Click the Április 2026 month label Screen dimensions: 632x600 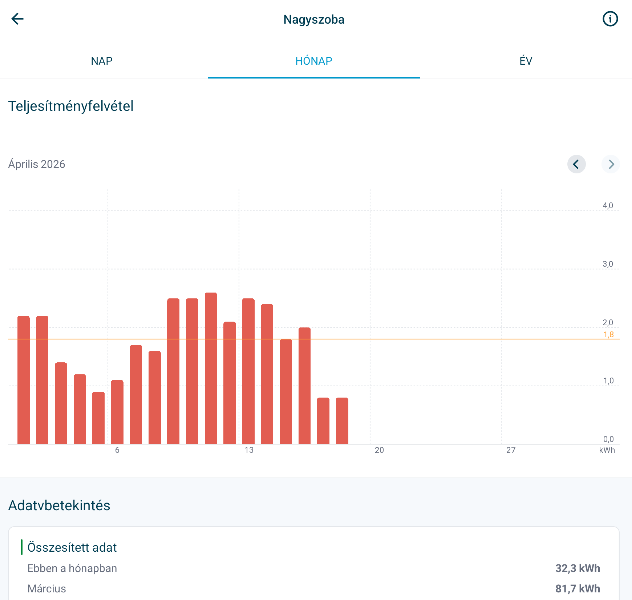(37, 164)
